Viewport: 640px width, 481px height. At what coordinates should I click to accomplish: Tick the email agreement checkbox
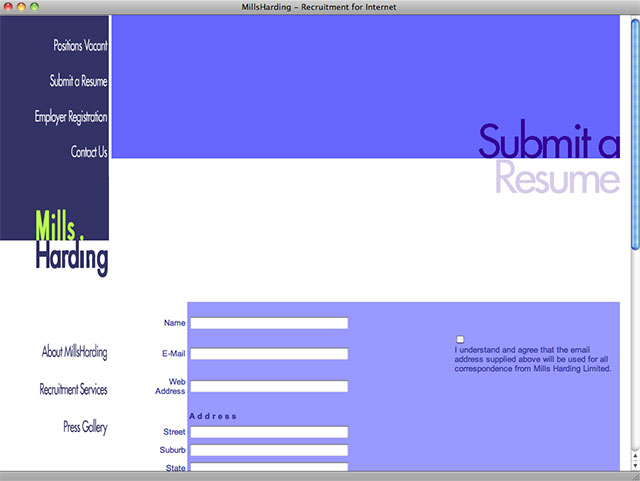(460, 339)
